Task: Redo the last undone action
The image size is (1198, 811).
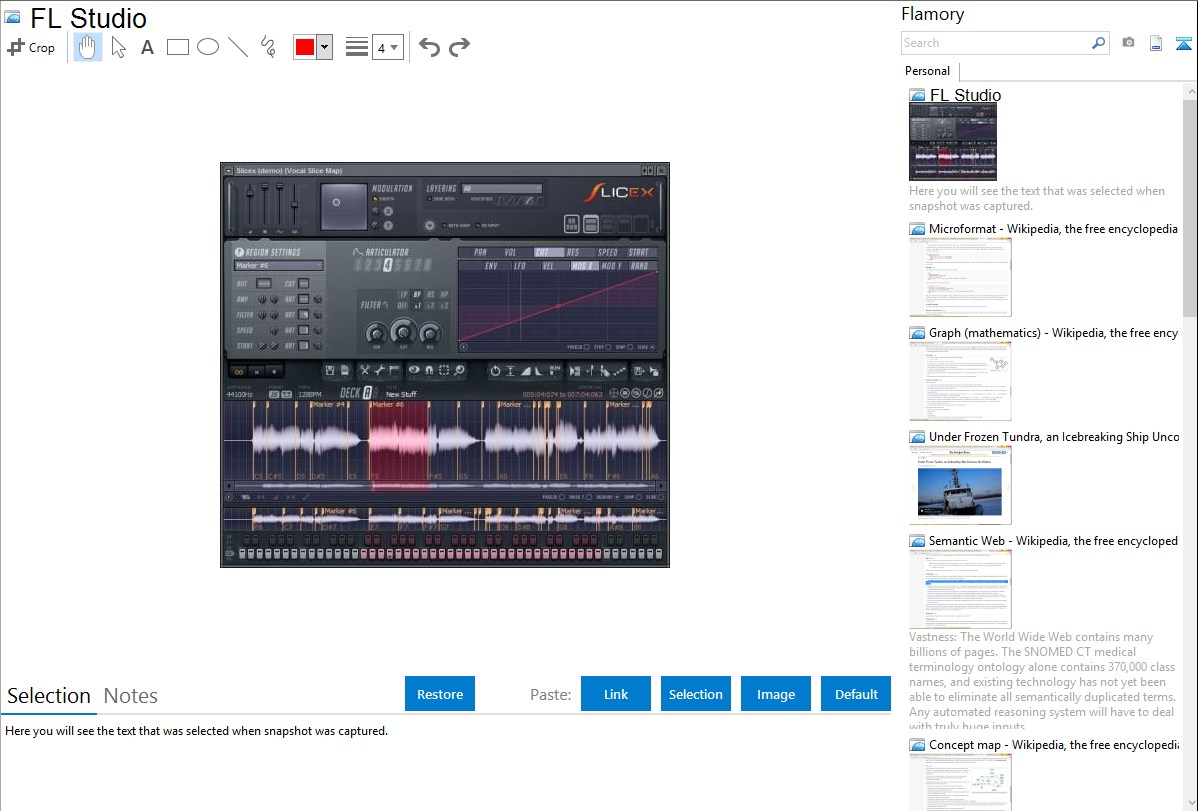Action: [x=460, y=47]
